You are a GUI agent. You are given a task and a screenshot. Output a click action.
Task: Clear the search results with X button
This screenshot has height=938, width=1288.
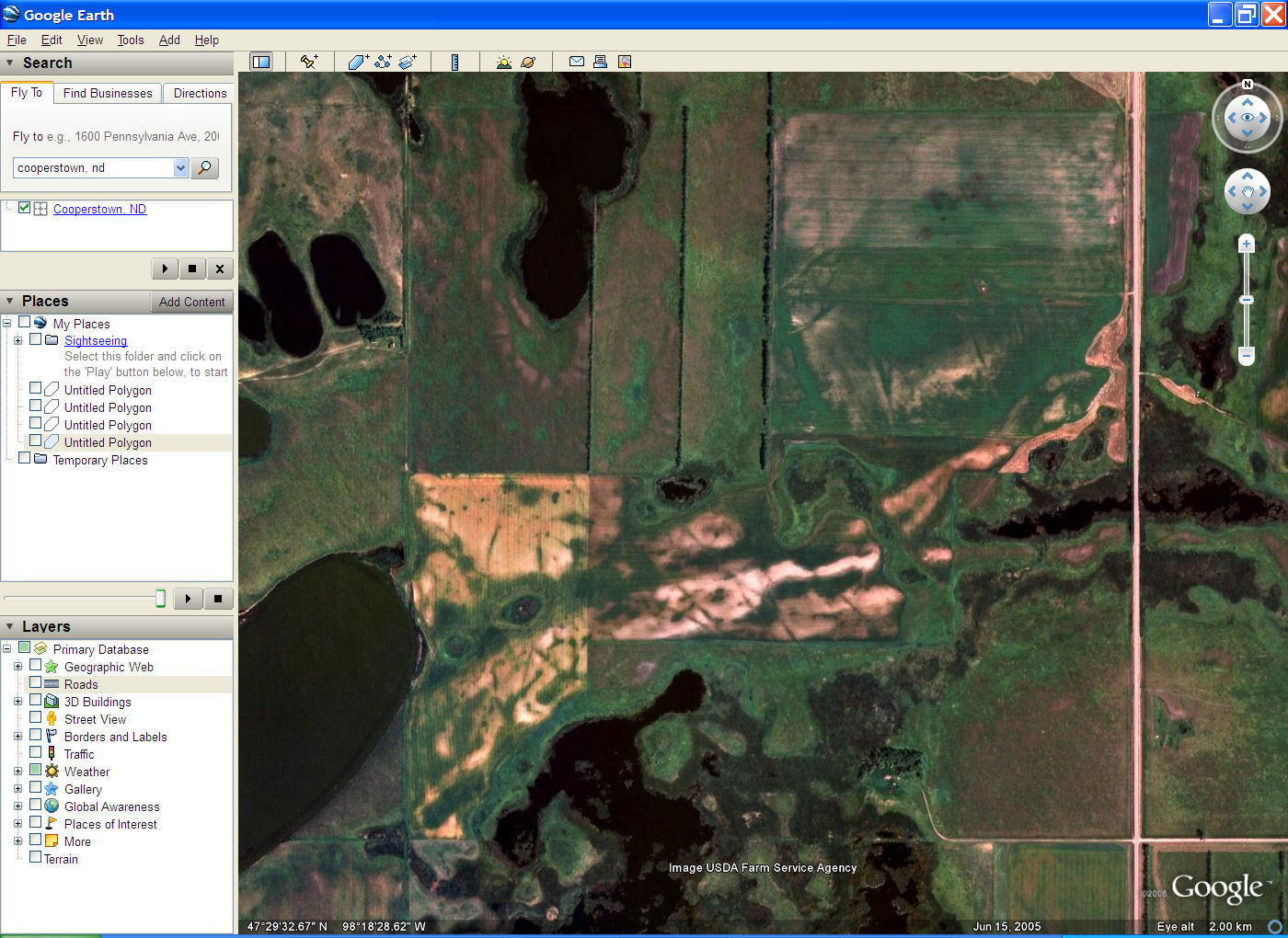coord(219,269)
